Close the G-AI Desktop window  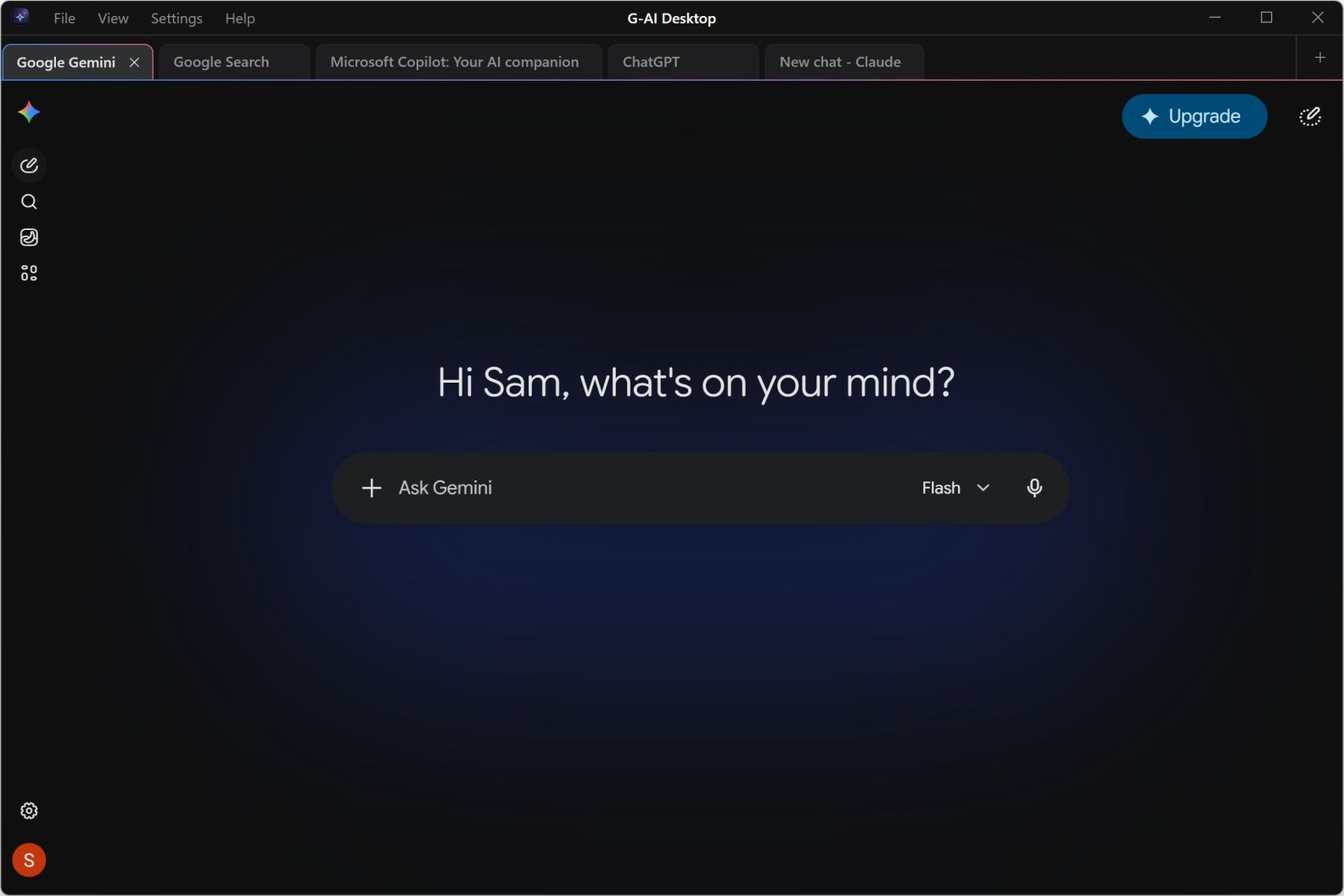pyautogui.click(x=1318, y=17)
